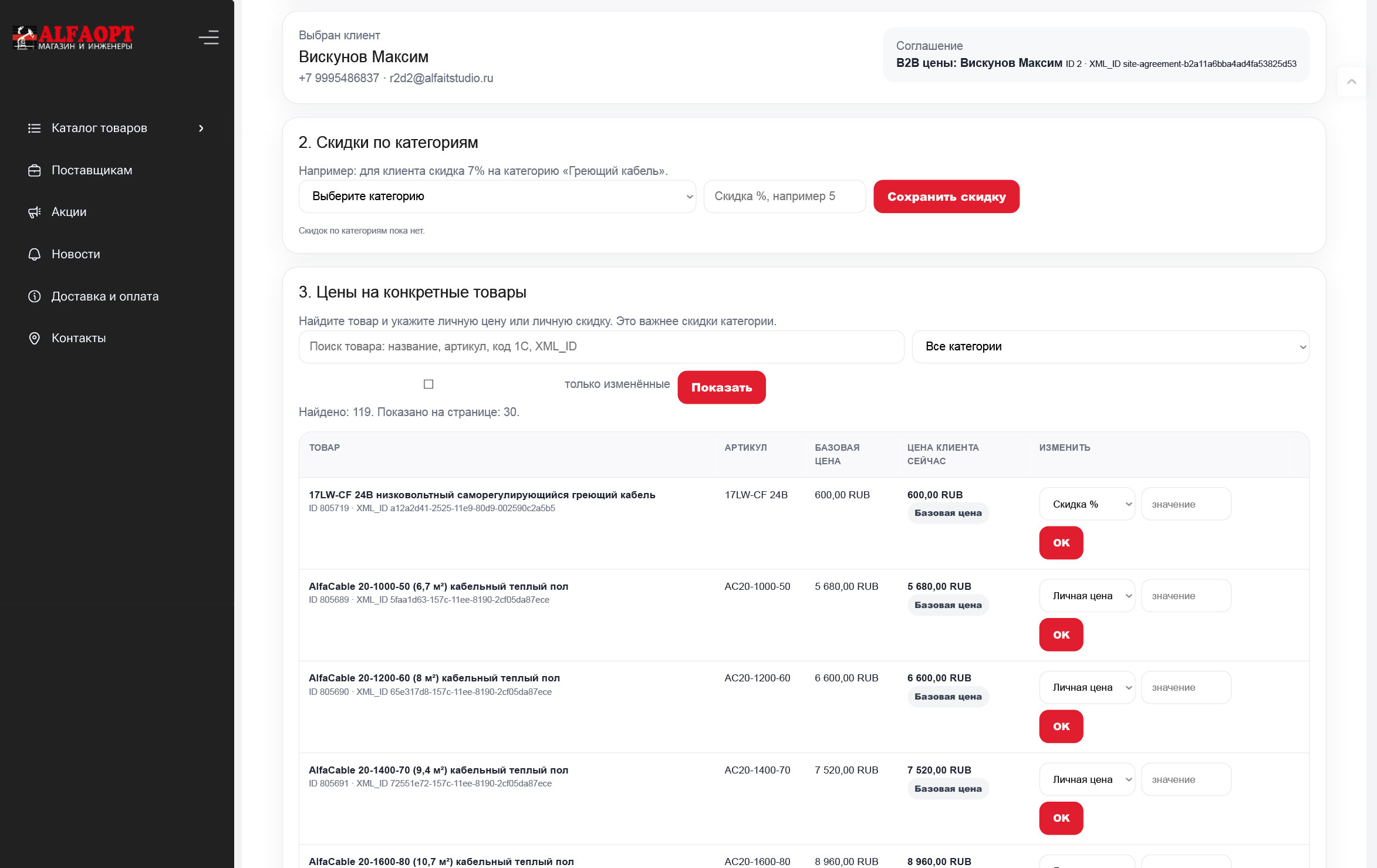Click scroll-to-top arrow button
The image size is (1377, 868).
click(x=1351, y=82)
